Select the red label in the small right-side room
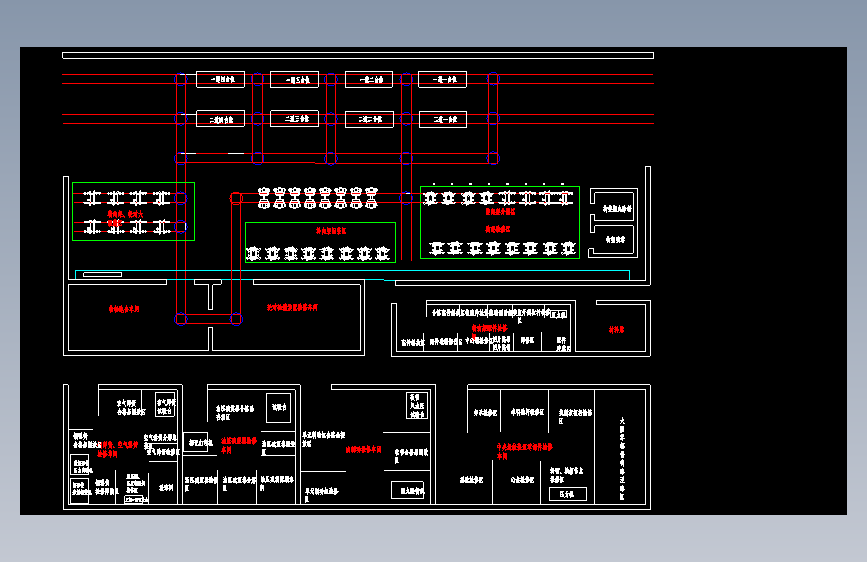Image resolution: width=867 pixels, height=562 pixels. click(x=617, y=330)
